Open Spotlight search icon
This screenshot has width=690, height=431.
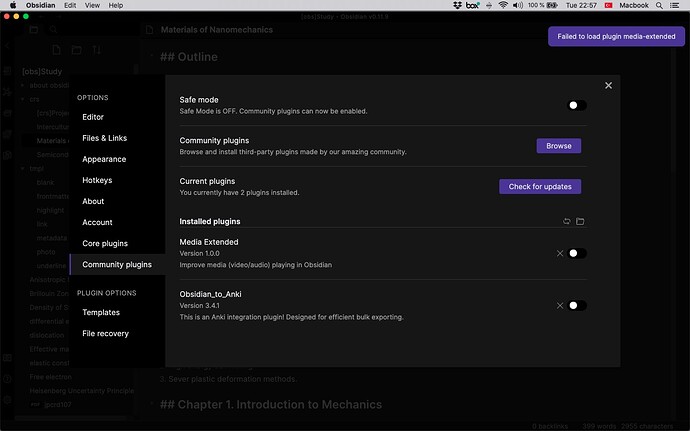point(659,5)
